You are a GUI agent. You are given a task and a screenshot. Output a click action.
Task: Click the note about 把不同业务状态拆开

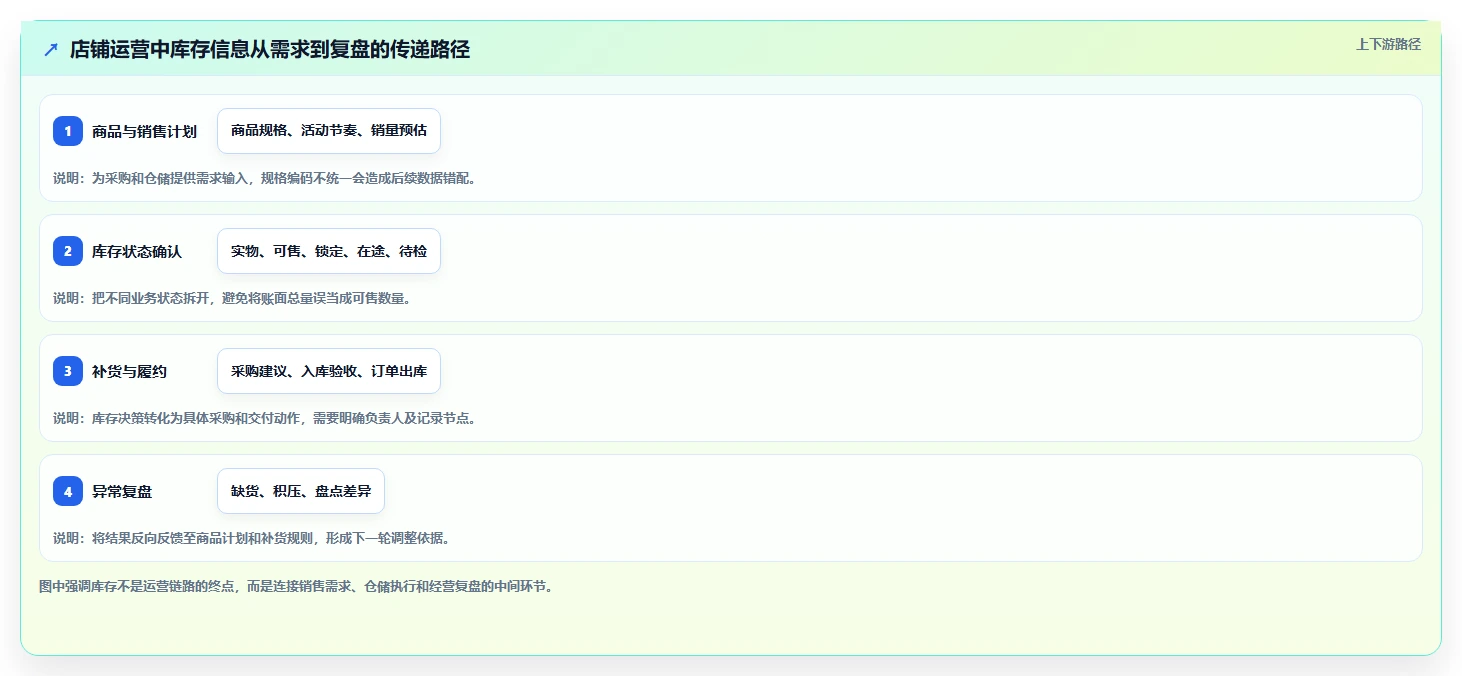(232, 298)
